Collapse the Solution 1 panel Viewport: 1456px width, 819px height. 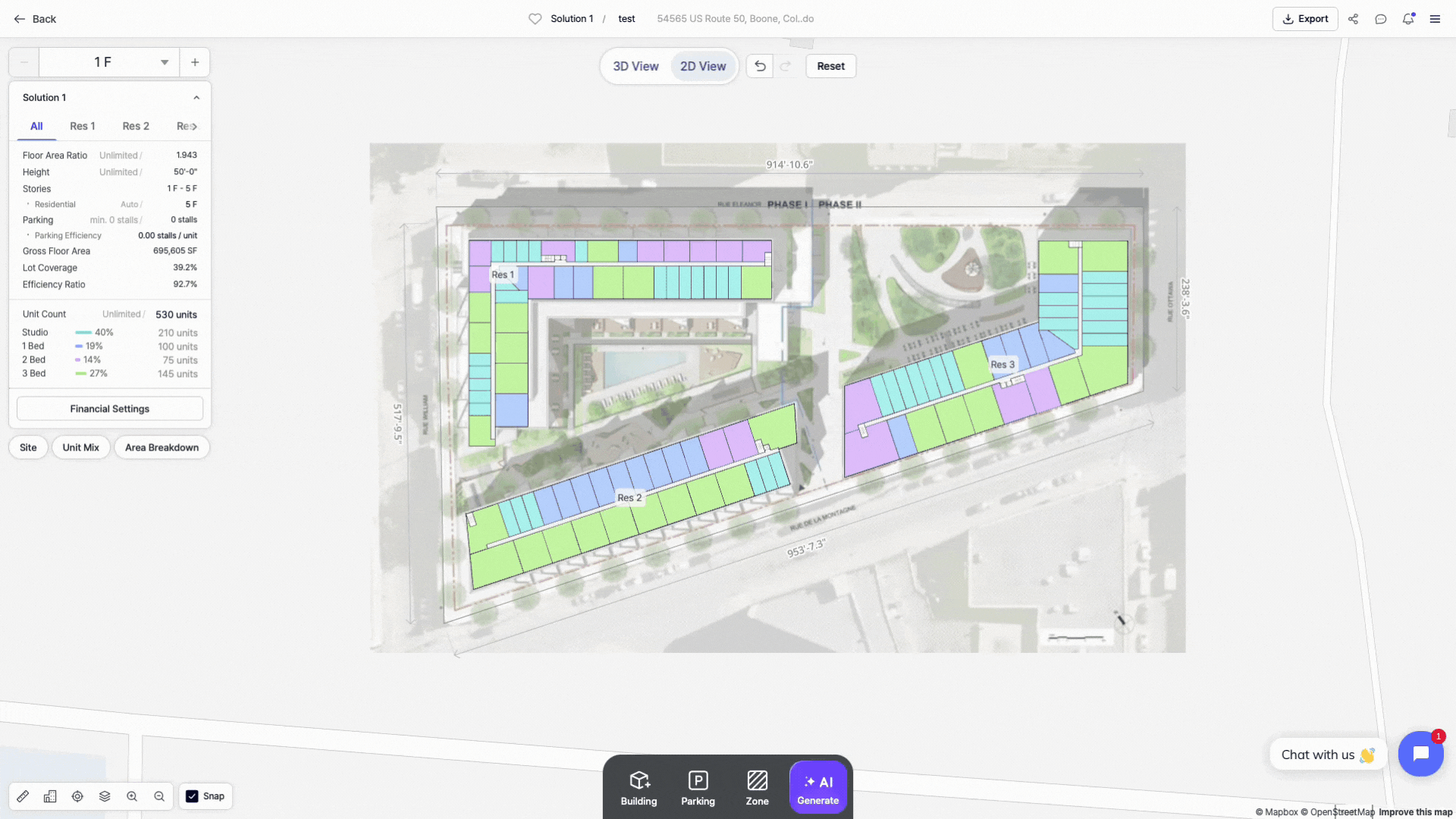(196, 98)
